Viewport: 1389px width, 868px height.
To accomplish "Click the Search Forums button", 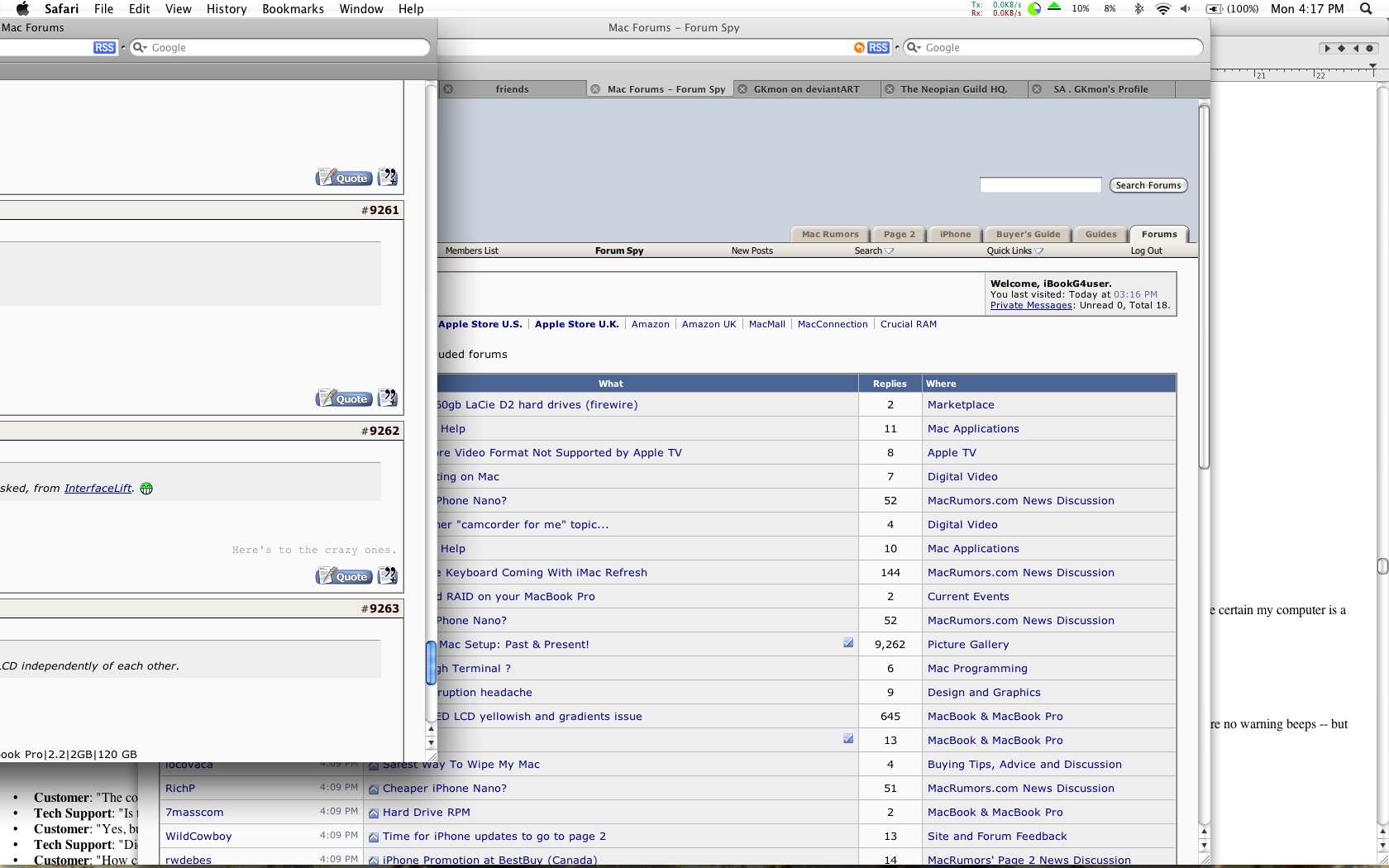I will pyautogui.click(x=1148, y=185).
